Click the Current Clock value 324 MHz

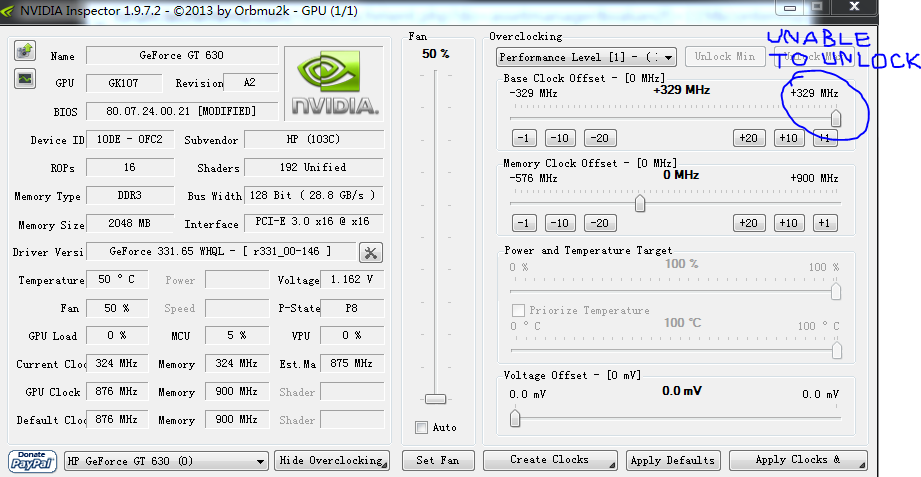click(x=117, y=364)
